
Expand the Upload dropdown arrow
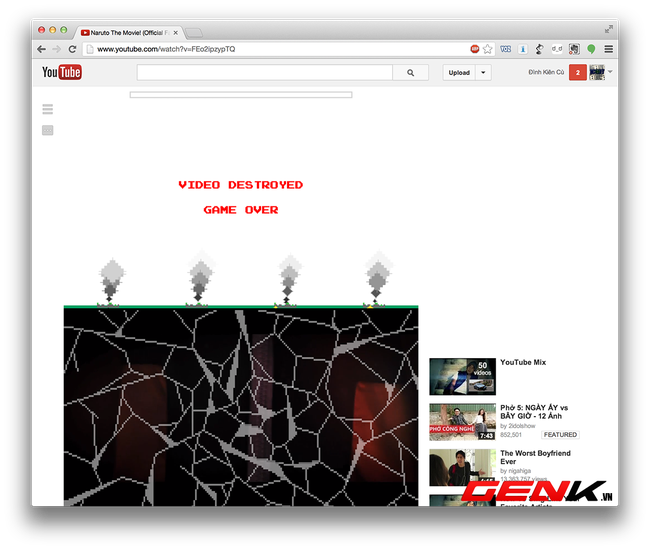coord(483,73)
